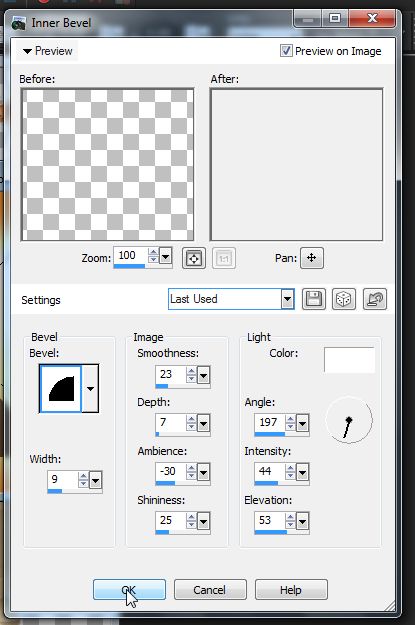Click the Reset to default icon
This screenshot has width=415, height=625.
[x=375, y=299]
